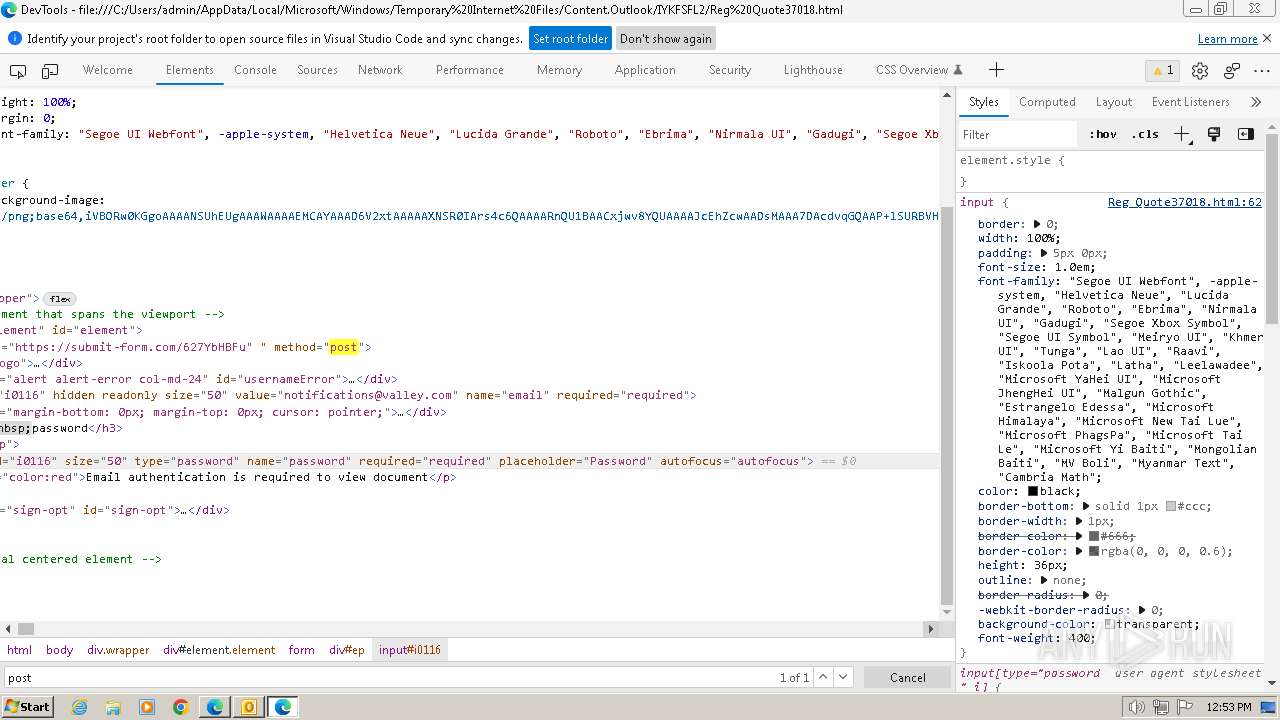The image size is (1280, 720).
Task: Expand border-width shorthand triangle
Action: click(x=1079, y=522)
